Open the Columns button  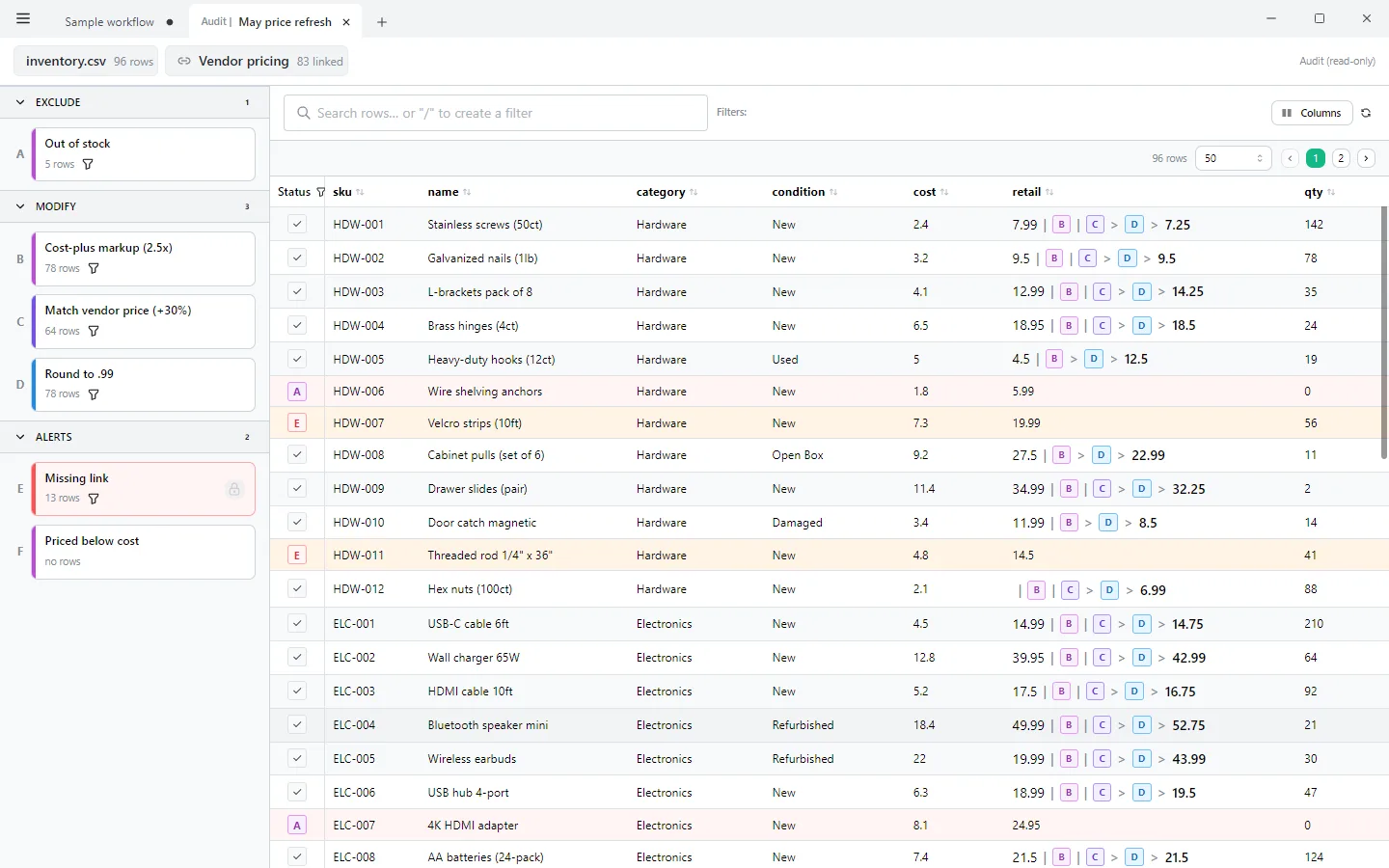pos(1312,113)
